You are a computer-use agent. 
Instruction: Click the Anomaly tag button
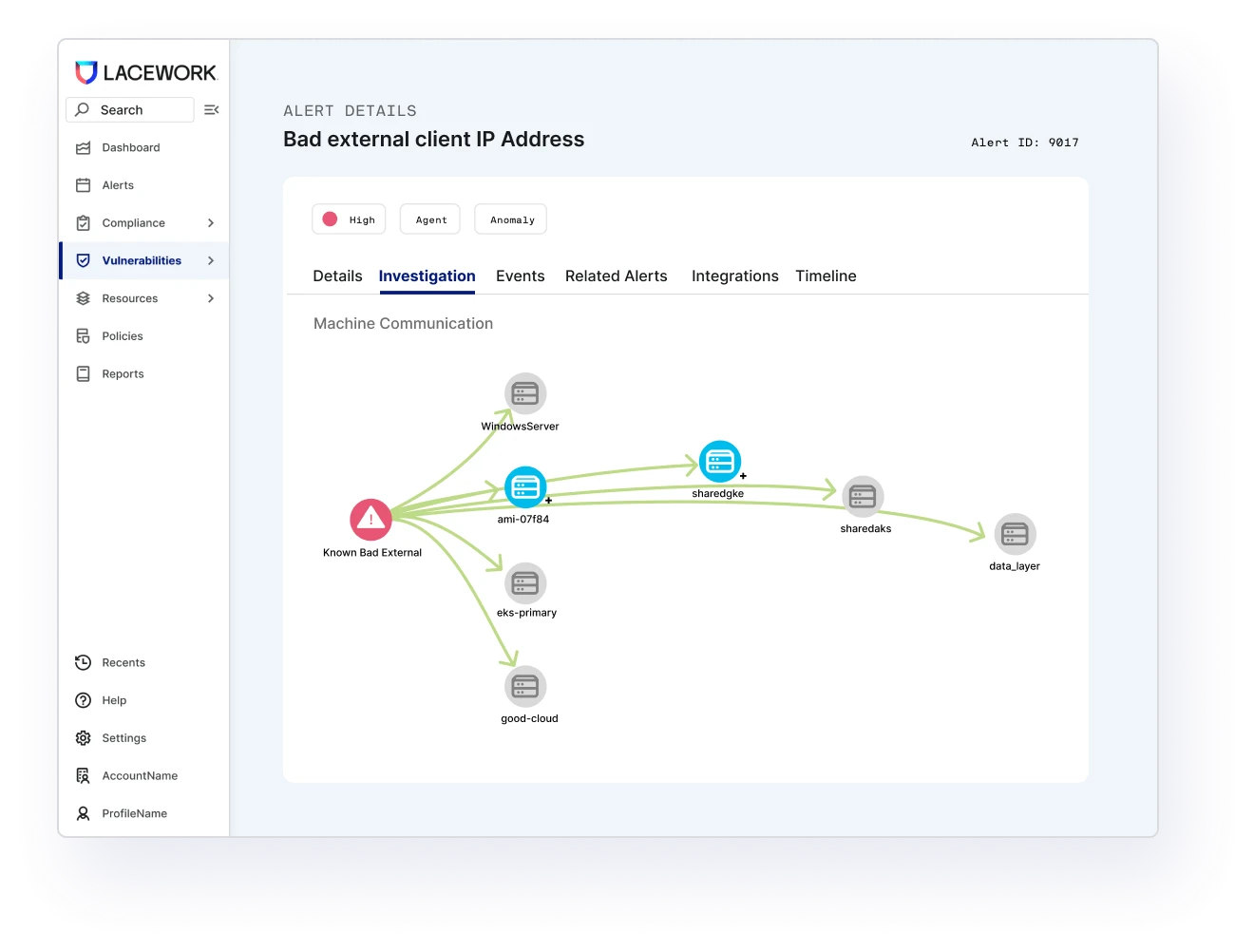click(511, 219)
